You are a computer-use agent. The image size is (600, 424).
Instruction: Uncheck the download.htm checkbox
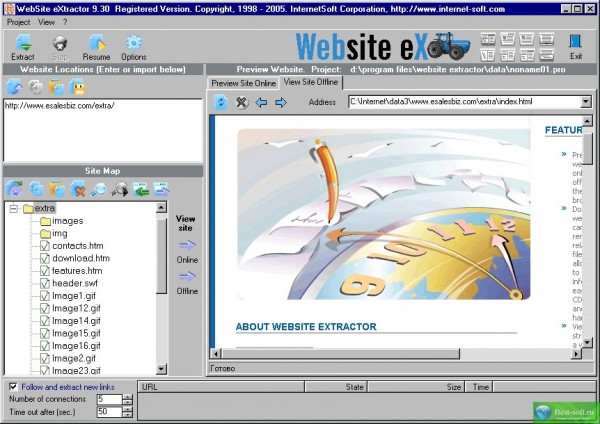[x=45, y=258]
